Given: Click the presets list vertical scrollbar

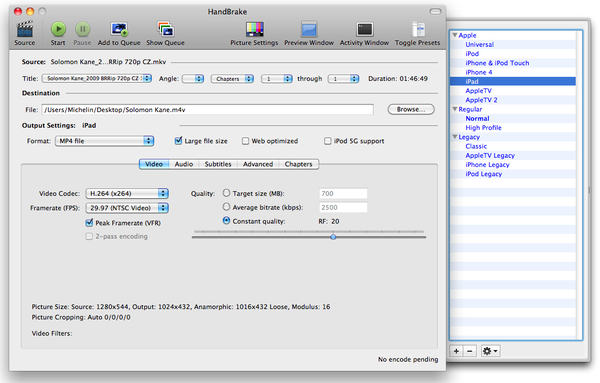Looking at the screenshot, I should (579, 185).
